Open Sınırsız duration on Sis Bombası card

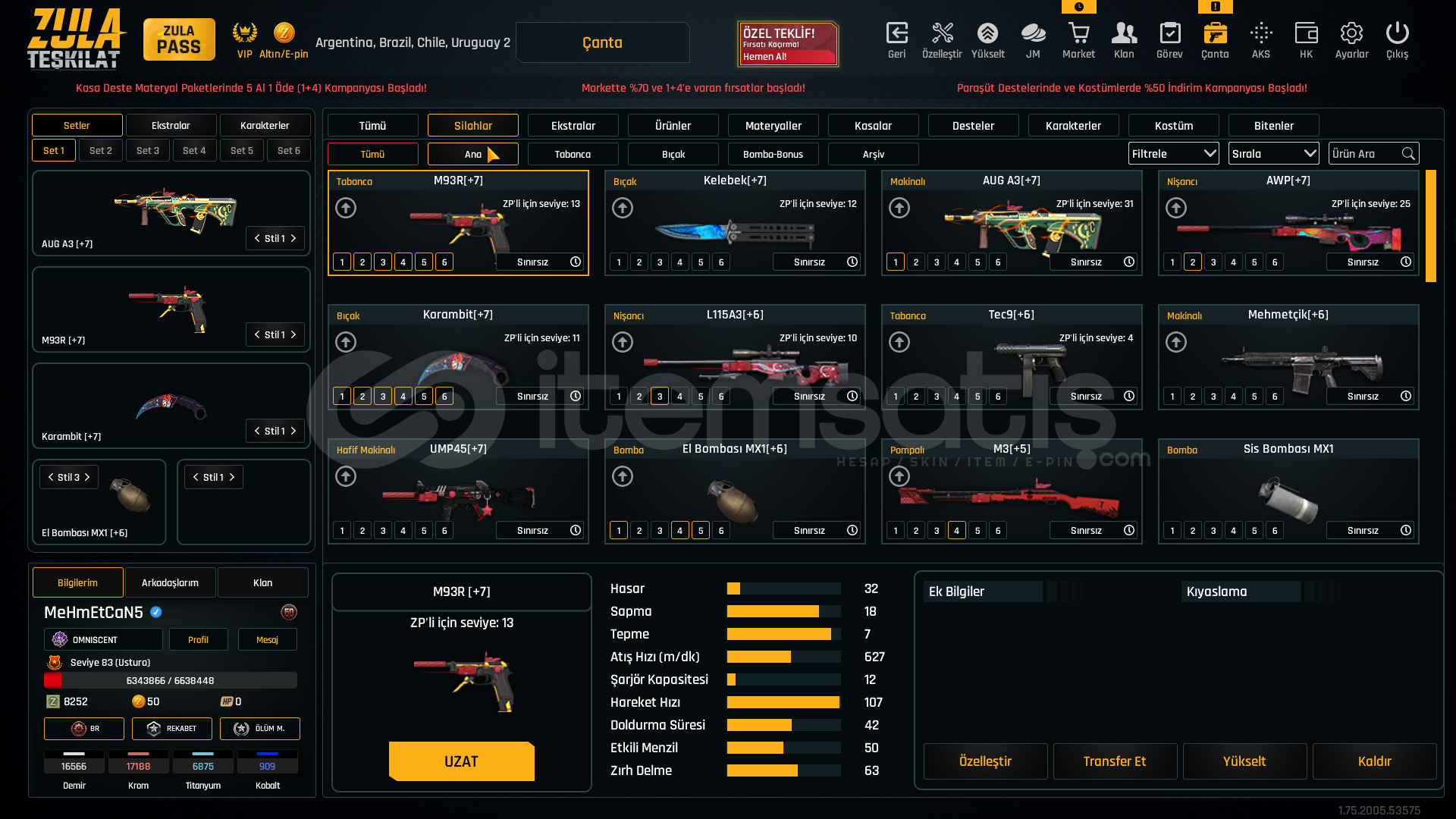1371,530
